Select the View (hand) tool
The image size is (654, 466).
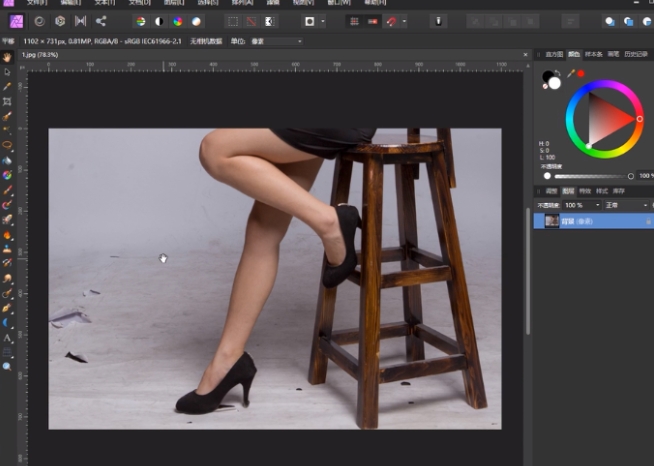click(x=7, y=58)
